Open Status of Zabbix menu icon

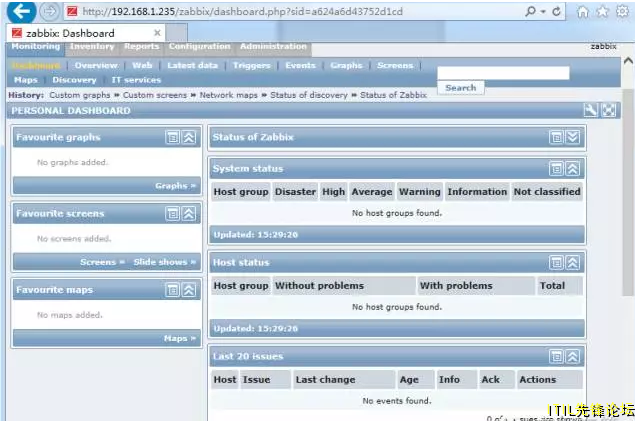pos(556,137)
